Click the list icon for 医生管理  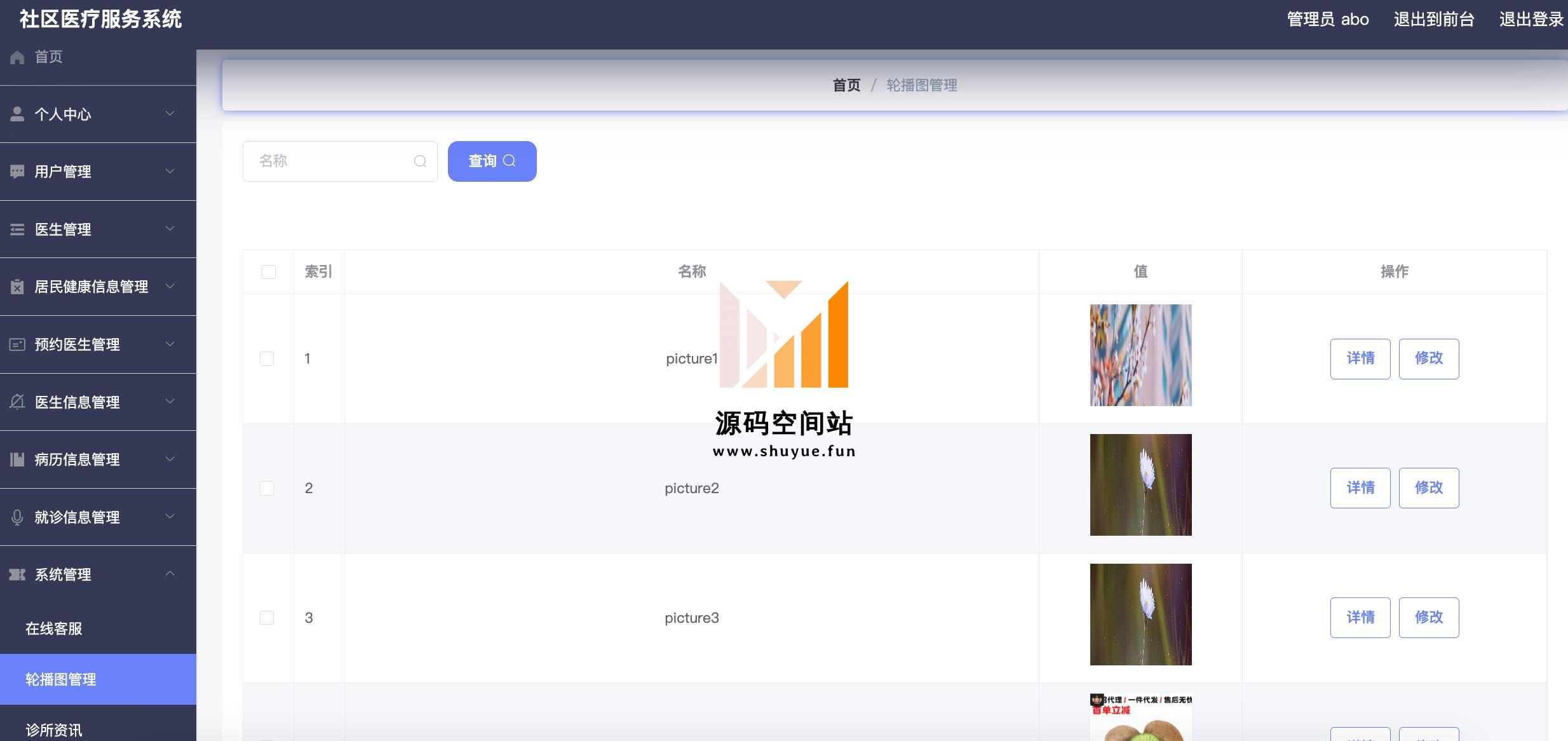tap(17, 229)
